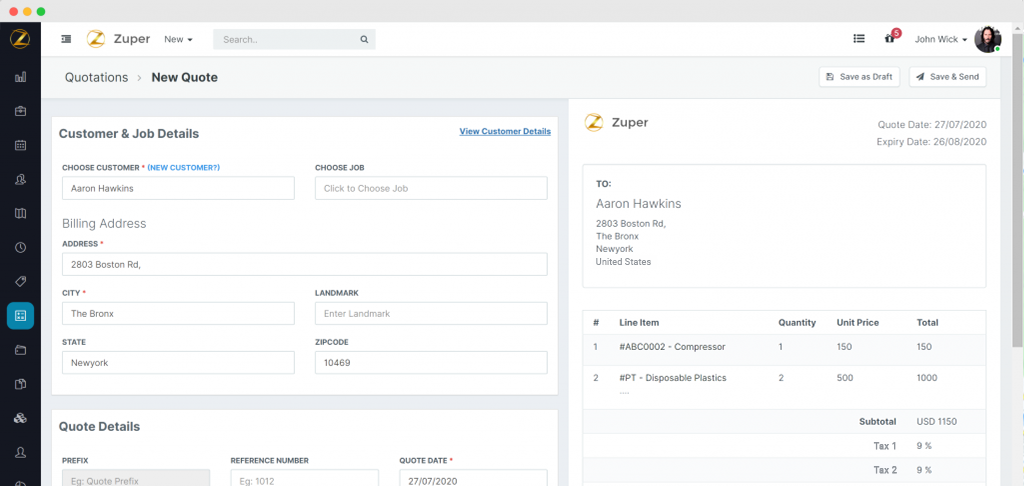Click the Billing Address heading

104,223
